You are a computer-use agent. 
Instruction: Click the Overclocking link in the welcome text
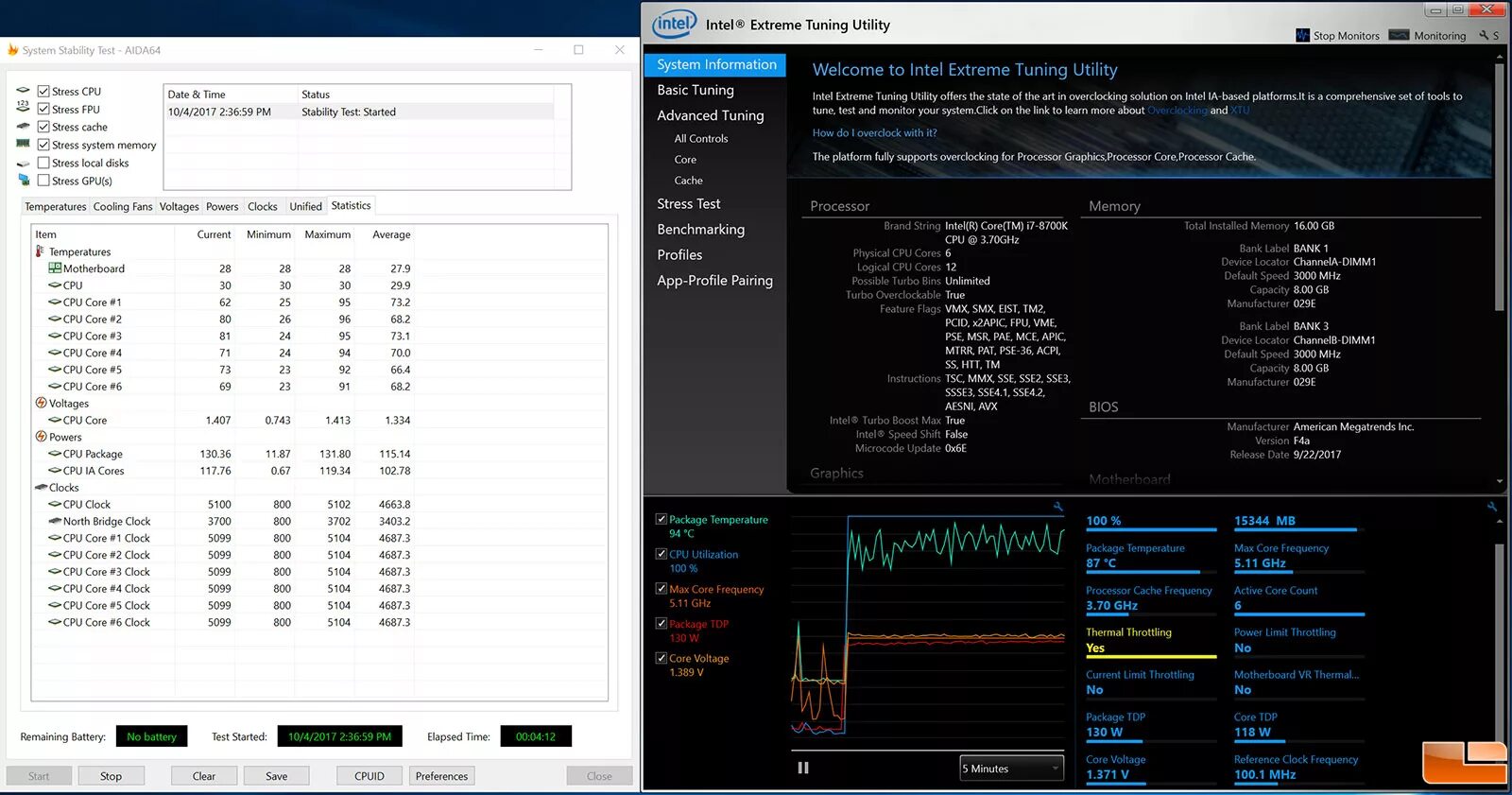(x=1177, y=111)
